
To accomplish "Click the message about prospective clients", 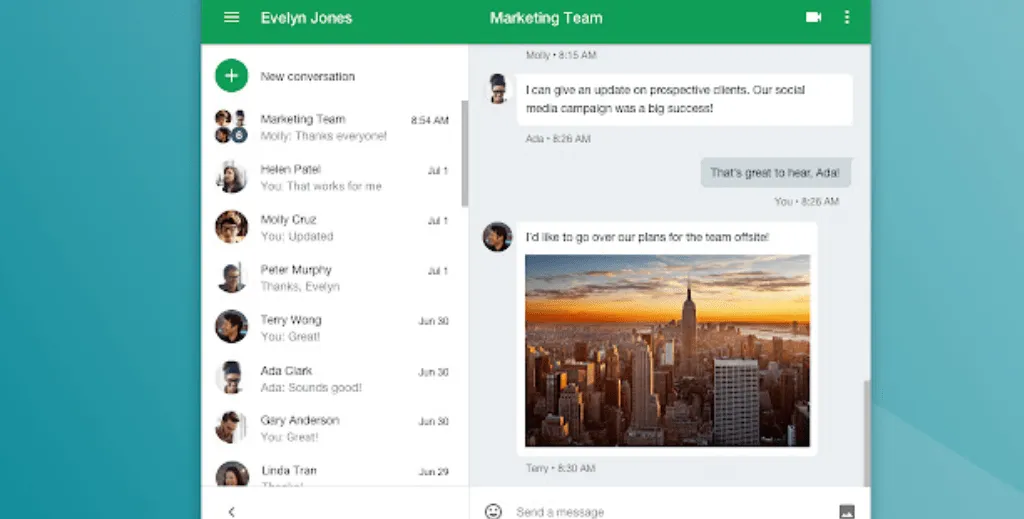I will [x=684, y=99].
